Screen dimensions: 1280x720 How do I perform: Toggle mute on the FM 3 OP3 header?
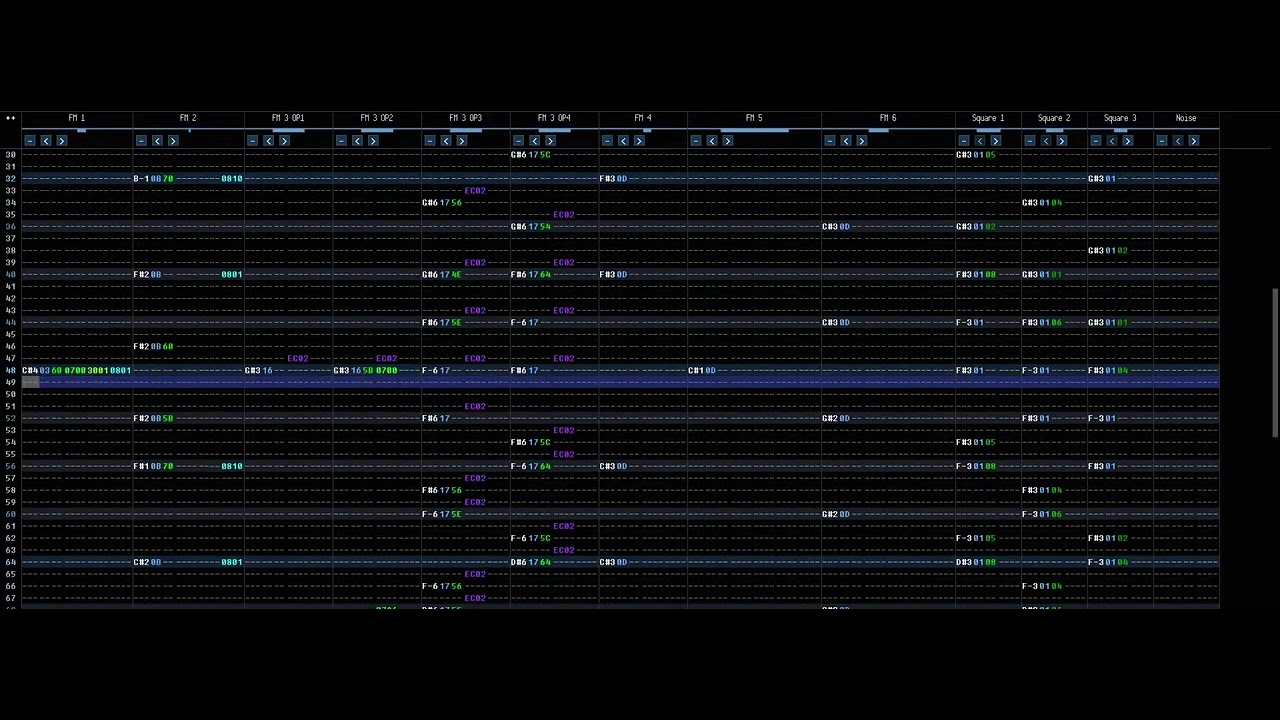click(466, 118)
